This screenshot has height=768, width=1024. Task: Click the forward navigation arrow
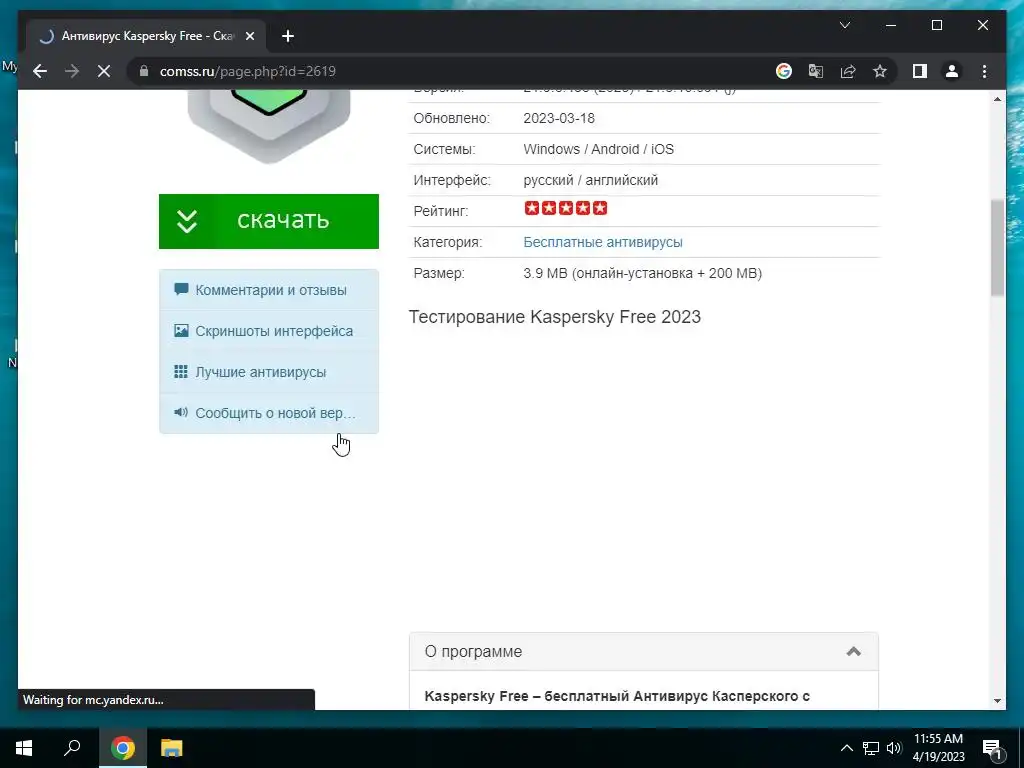[x=72, y=71]
